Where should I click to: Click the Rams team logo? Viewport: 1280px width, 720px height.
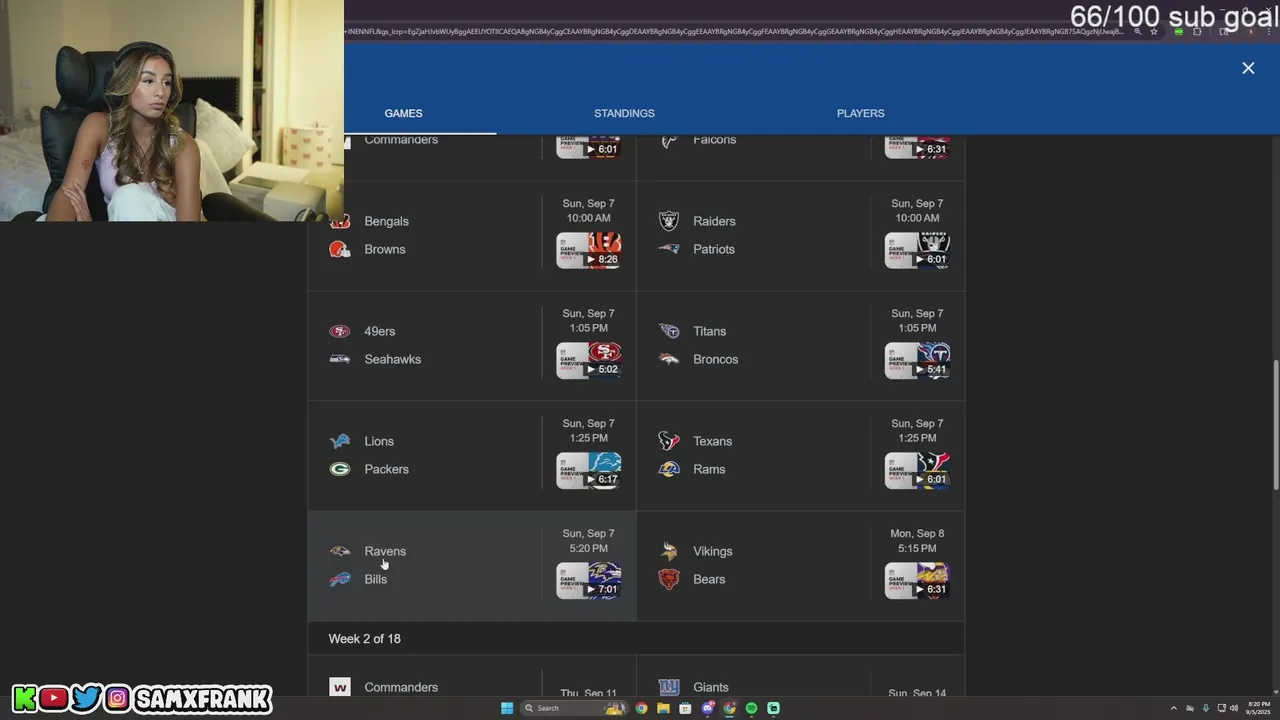point(669,469)
